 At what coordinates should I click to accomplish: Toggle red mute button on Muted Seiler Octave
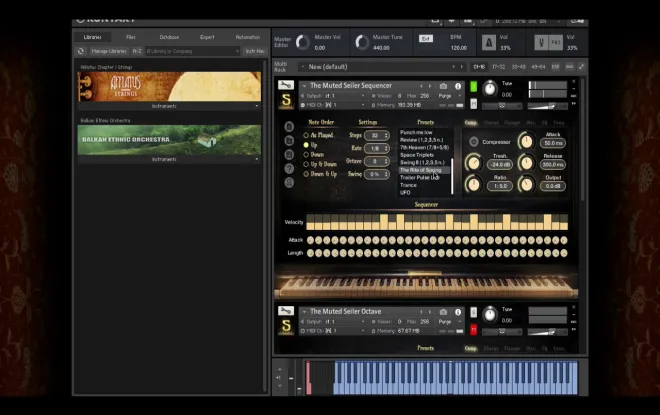474,330
